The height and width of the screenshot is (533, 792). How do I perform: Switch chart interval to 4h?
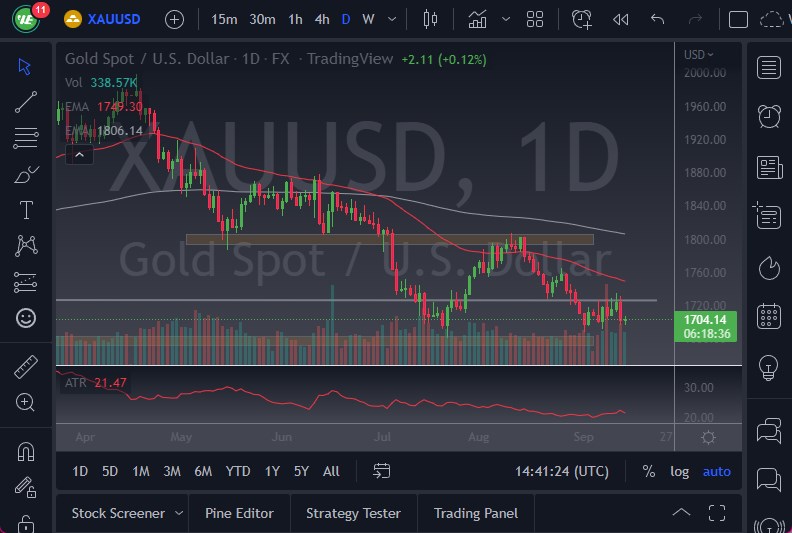321,19
